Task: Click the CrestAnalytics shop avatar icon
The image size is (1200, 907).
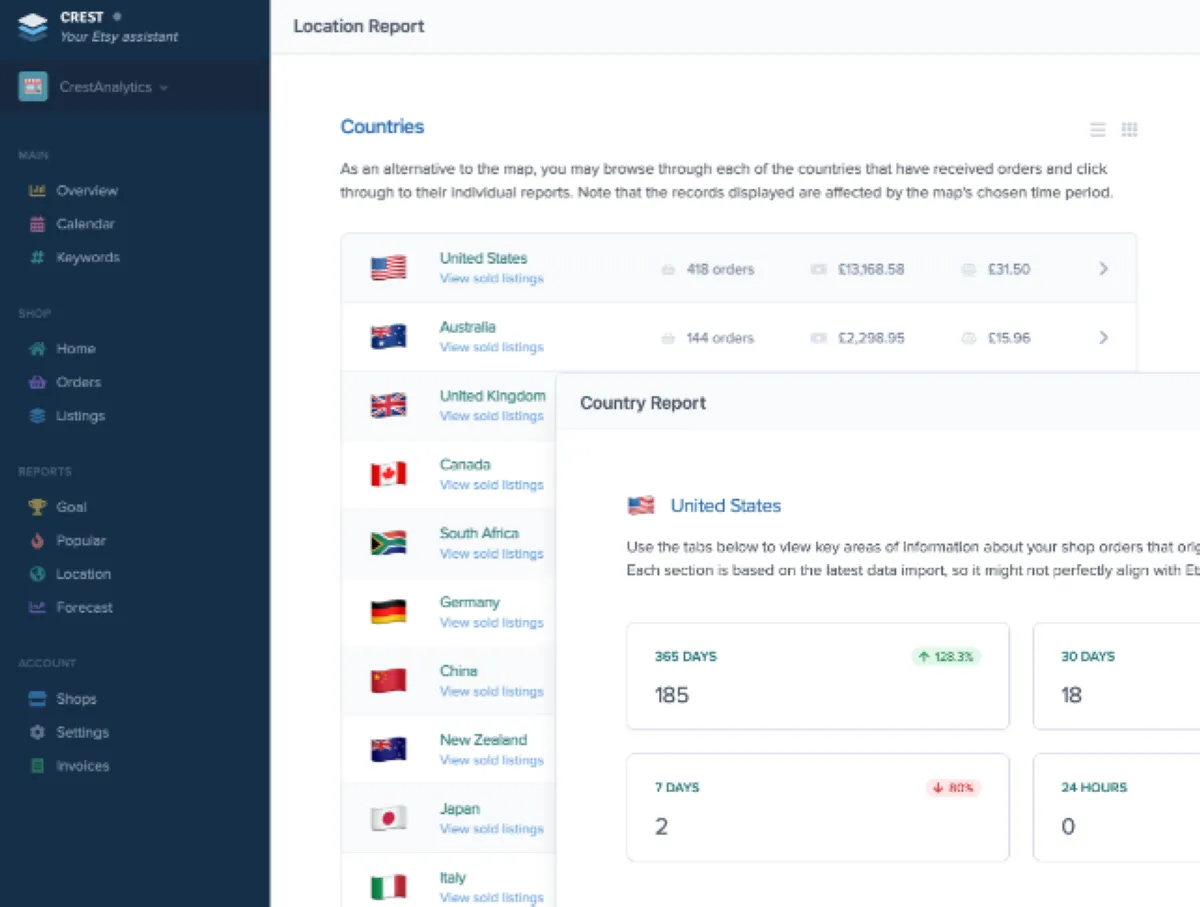Action: point(33,87)
